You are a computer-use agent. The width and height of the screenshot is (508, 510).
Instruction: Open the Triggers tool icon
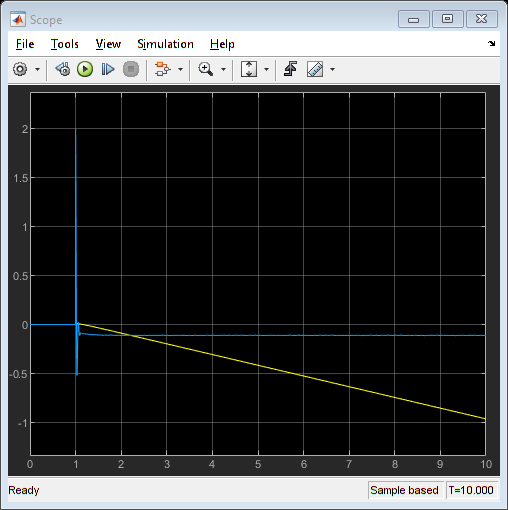pyautogui.click(x=290, y=69)
